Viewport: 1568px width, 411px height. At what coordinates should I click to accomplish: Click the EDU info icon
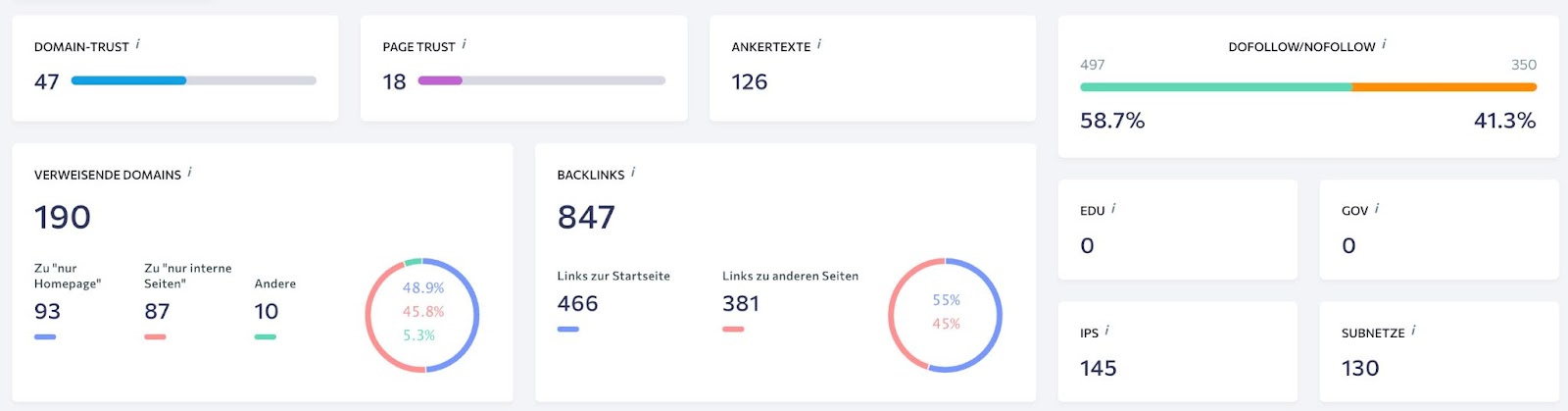[1113, 209]
